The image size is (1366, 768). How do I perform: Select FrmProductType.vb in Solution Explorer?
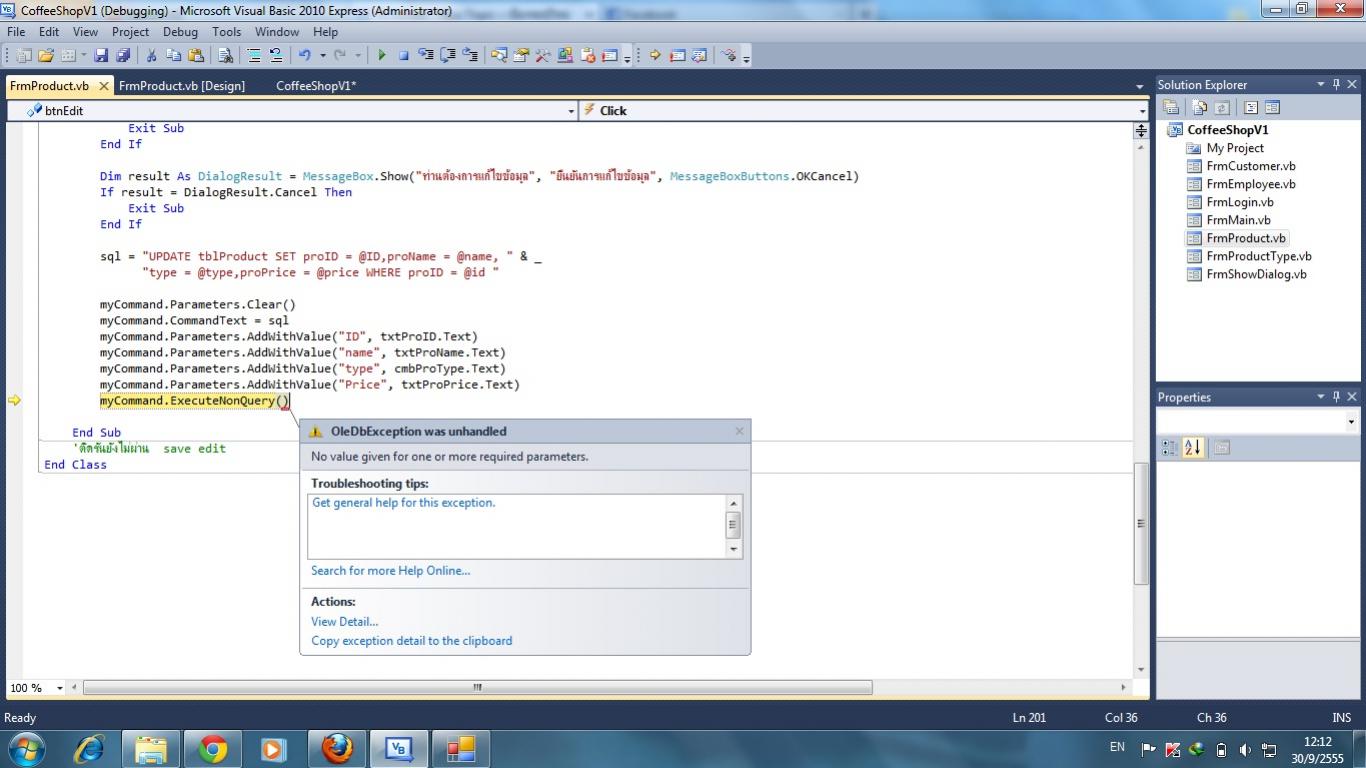pos(1259,256)
